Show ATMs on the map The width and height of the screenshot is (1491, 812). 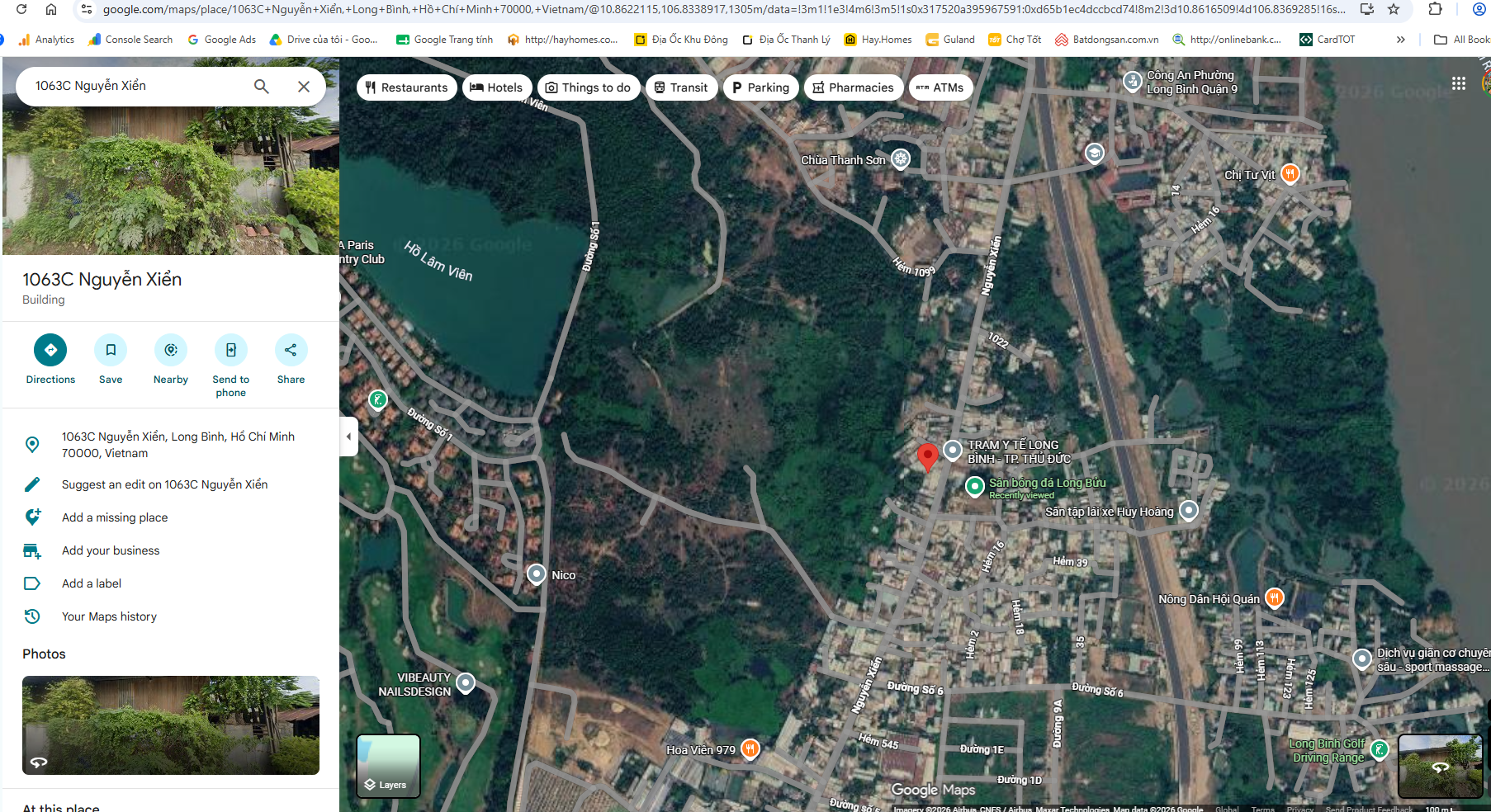click(940, 87)
